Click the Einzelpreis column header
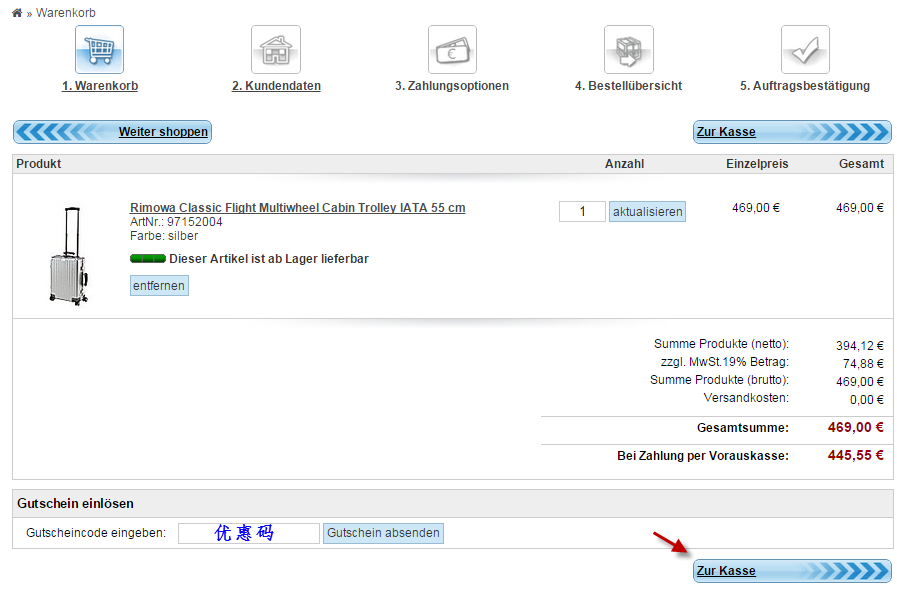 [x=757, y=164]
